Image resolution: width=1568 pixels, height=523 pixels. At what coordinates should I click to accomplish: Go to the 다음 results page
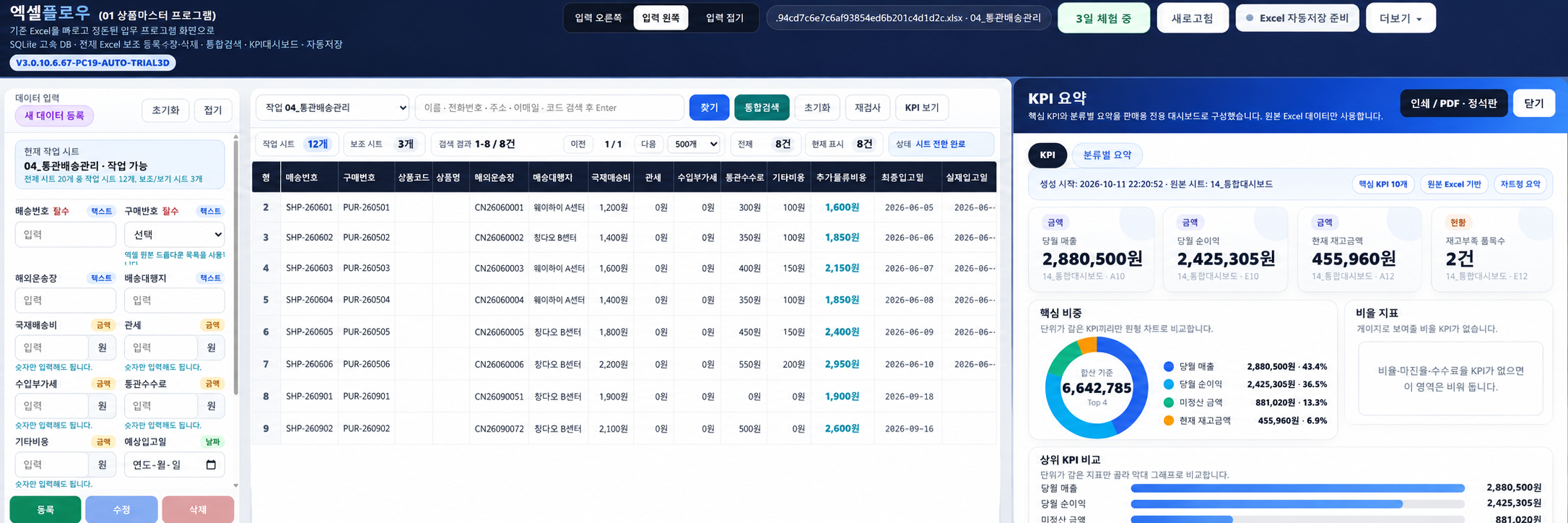[648, 144]
